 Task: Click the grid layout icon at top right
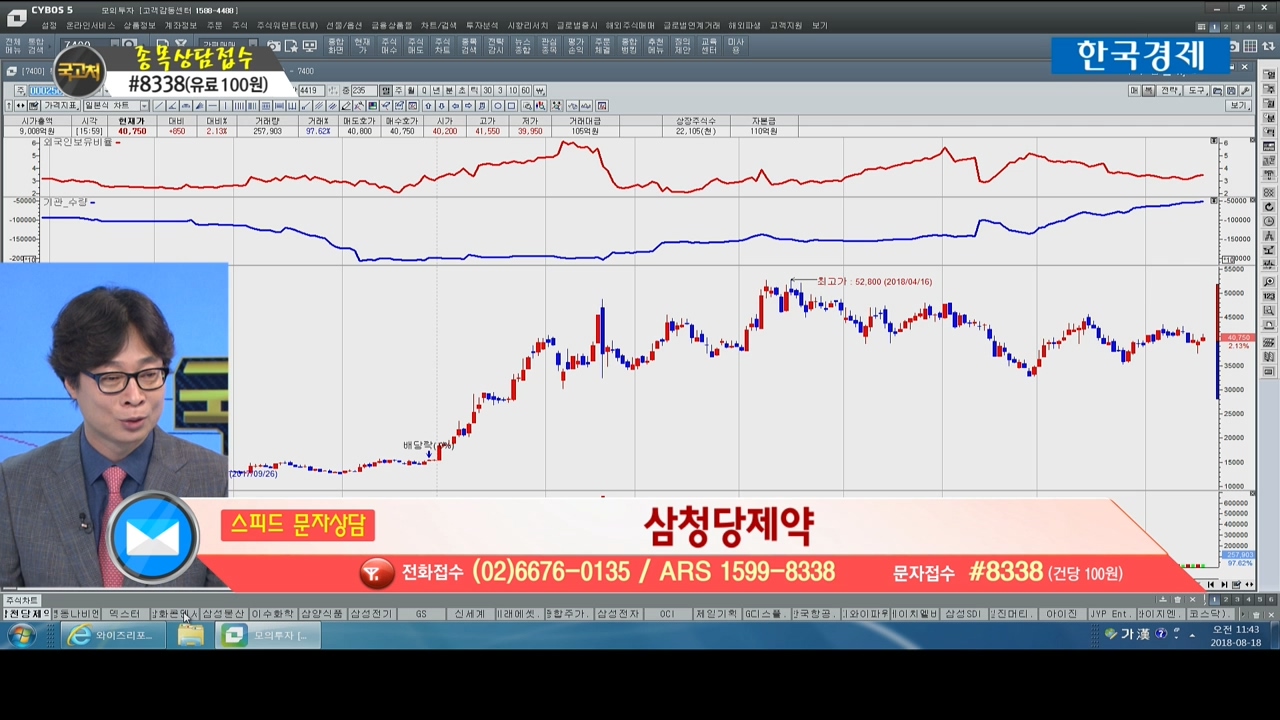1250,46
